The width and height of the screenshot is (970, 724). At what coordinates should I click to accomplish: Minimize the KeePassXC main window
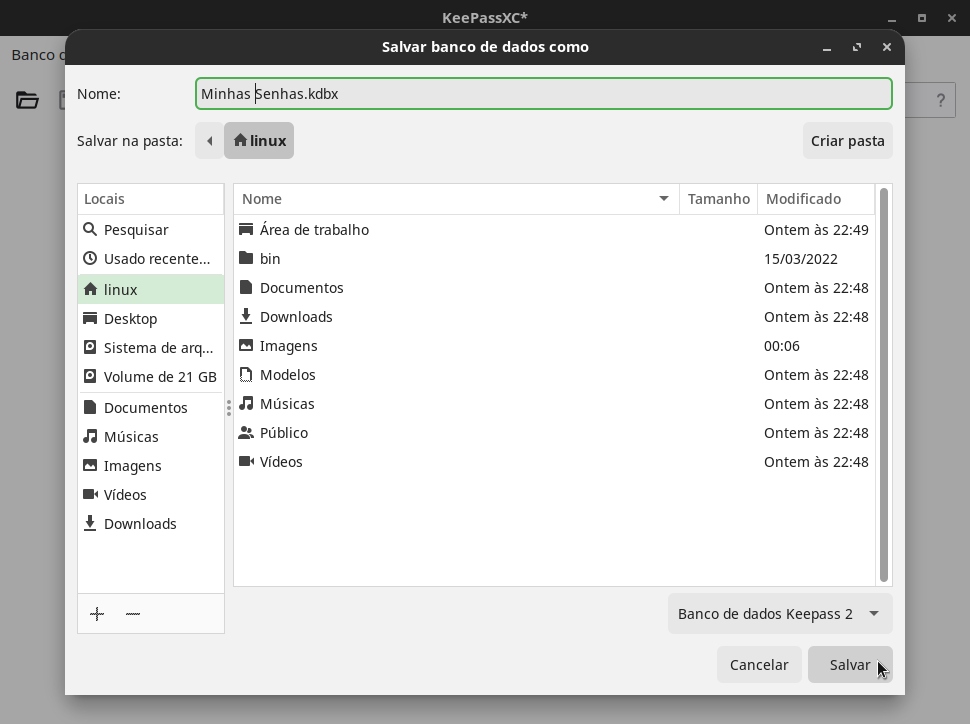[x=891, y=19]
